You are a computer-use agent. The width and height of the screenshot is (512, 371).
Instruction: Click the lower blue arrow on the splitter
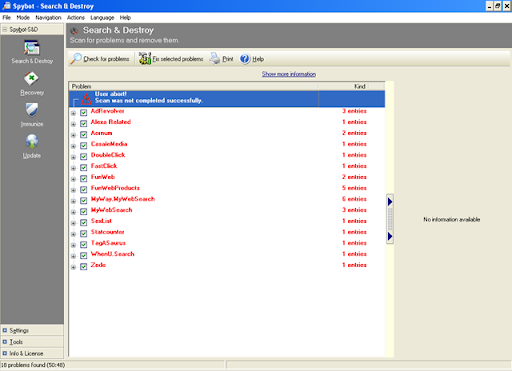(x=390, y=236)
